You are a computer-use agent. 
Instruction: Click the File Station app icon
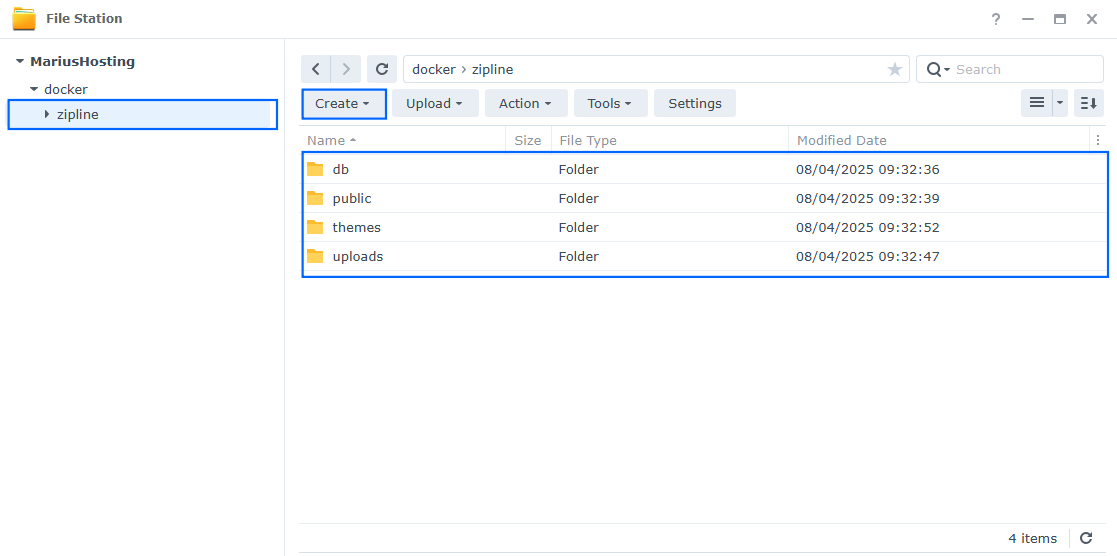[x=24, y=19]
